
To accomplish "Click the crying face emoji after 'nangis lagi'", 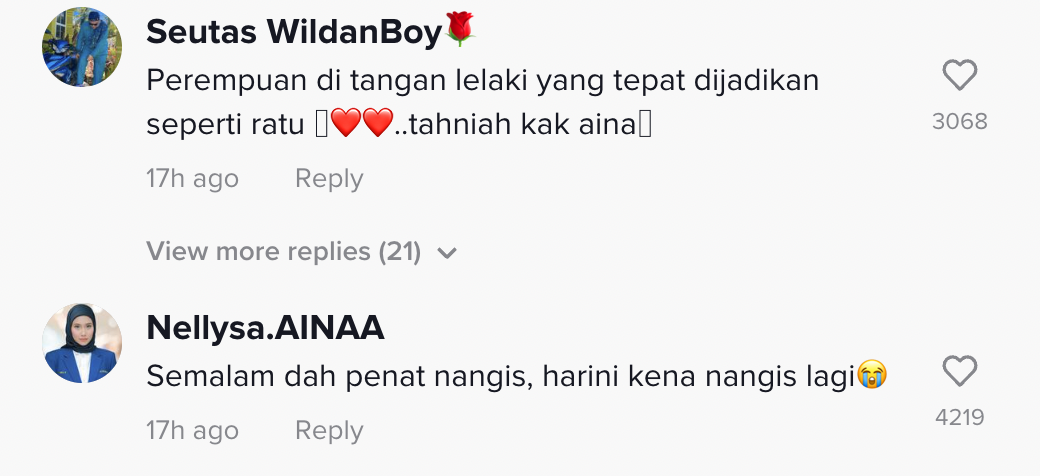I will pos(872,375).
